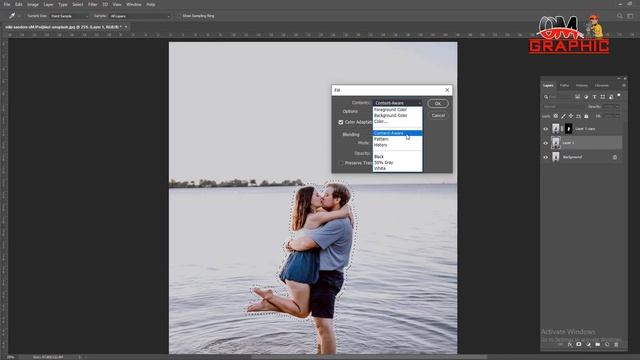Click Add layer mask icon

[x=579, y=344]
